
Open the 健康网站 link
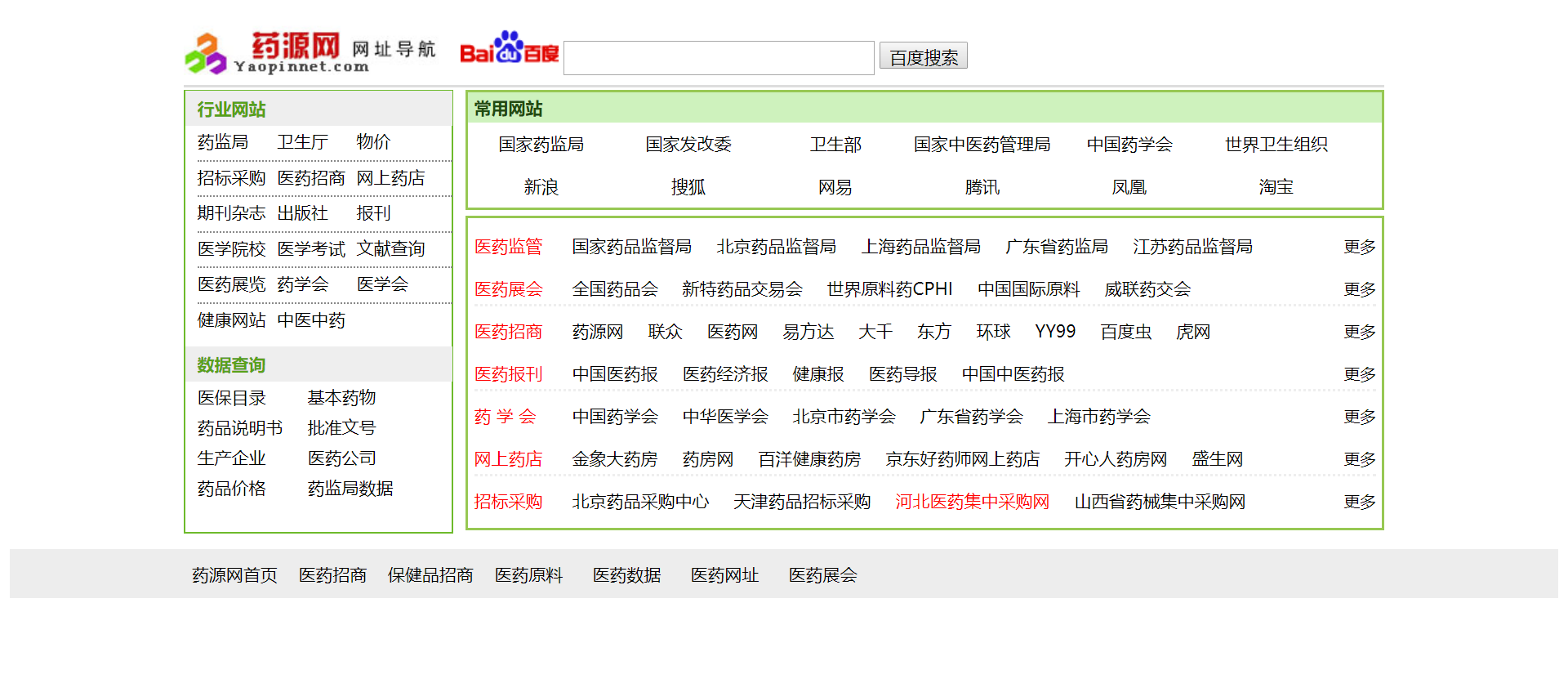coord(232,320)
